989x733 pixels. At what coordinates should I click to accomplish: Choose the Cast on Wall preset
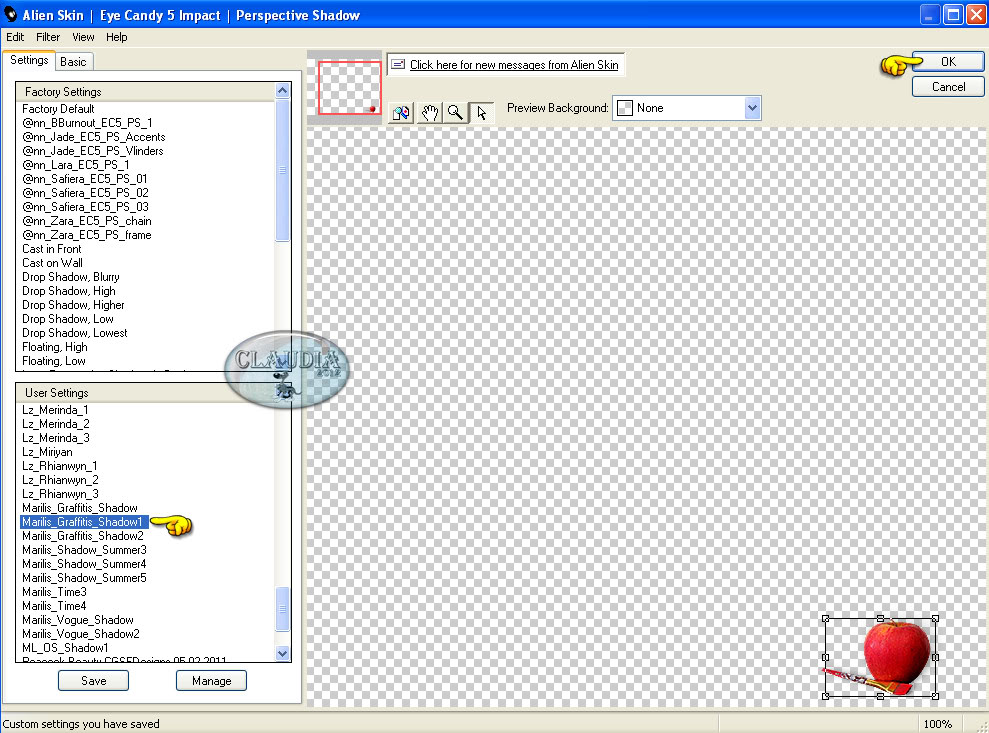52,262
